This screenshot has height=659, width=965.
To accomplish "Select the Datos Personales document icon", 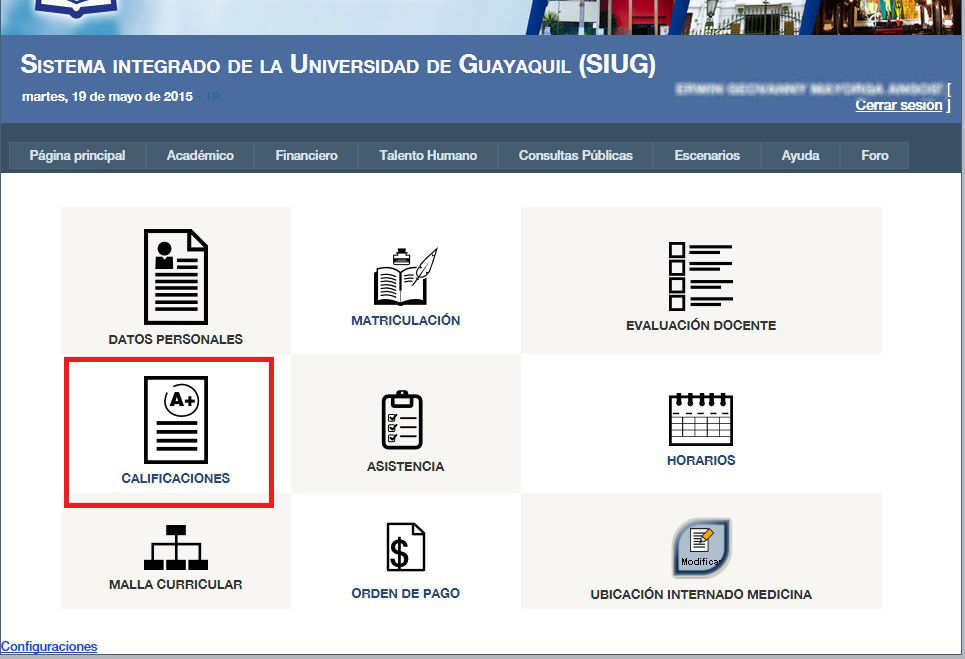I will (x=174, y=275).
